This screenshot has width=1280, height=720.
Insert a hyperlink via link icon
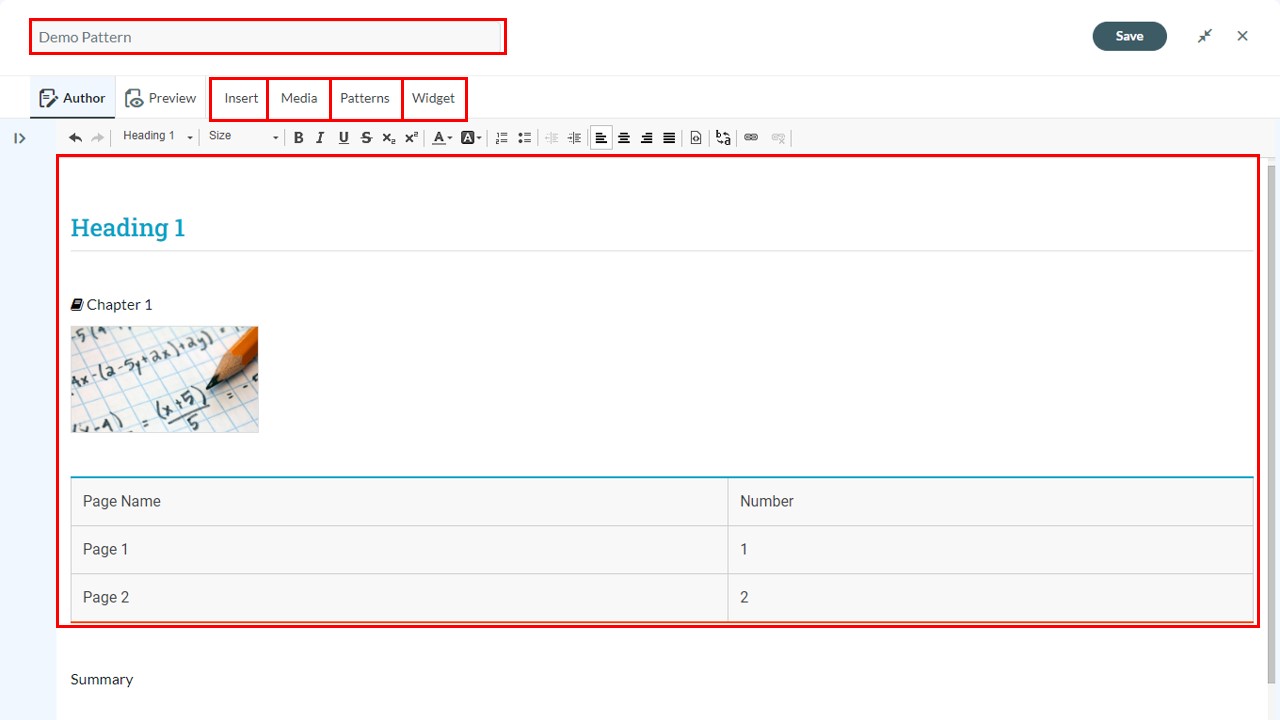[x=751, y=138]
